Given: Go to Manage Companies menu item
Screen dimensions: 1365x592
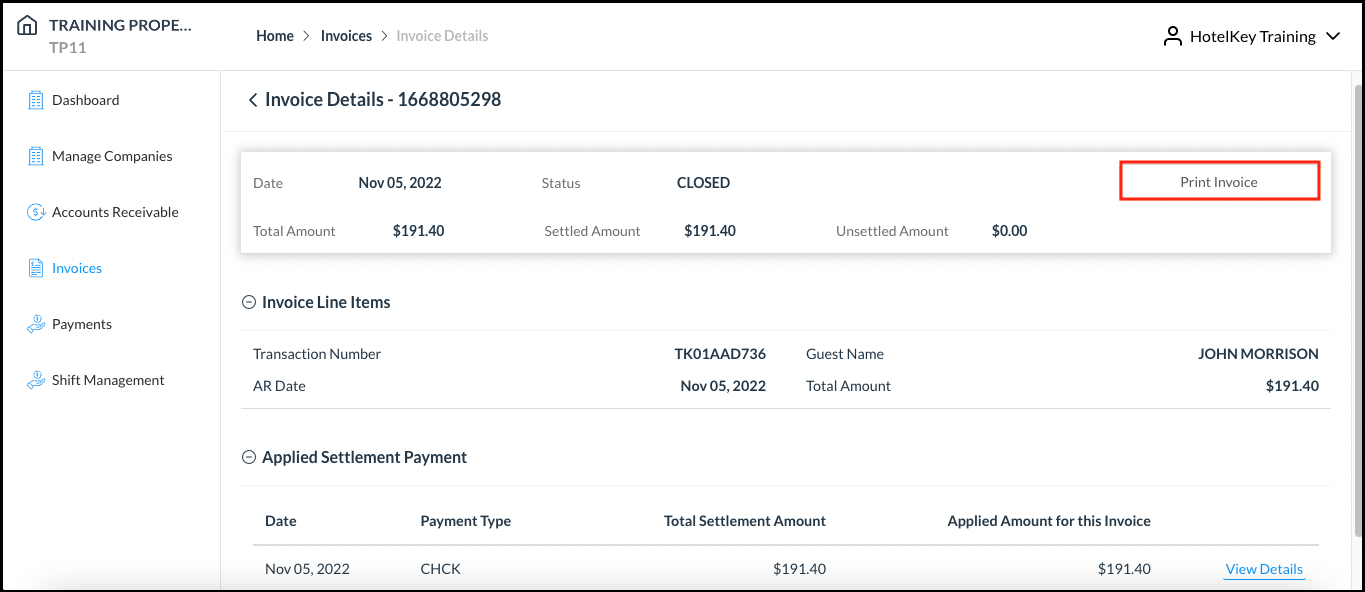Looking at the screenshot, I should (x=112, y=156).
